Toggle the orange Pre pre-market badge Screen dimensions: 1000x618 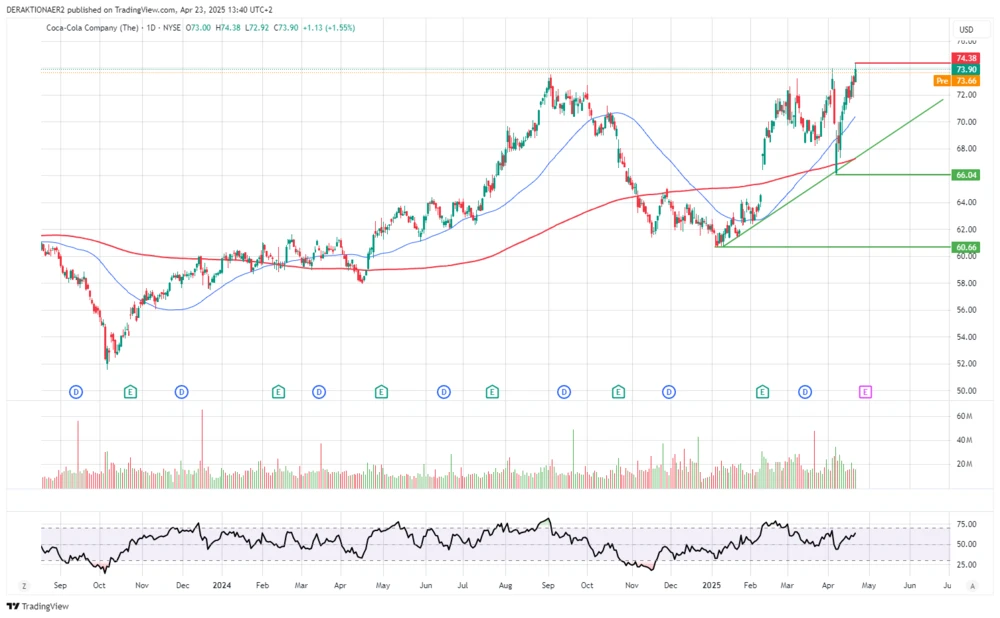point(941,80)
